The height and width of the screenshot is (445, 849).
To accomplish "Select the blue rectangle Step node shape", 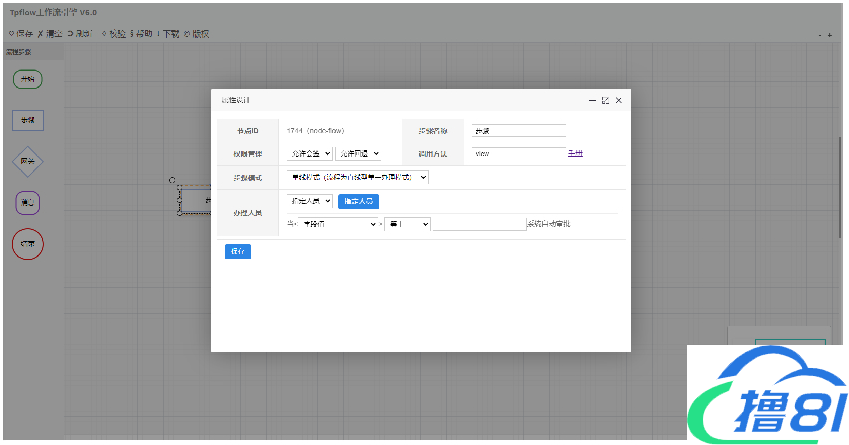I will point(27,120).
